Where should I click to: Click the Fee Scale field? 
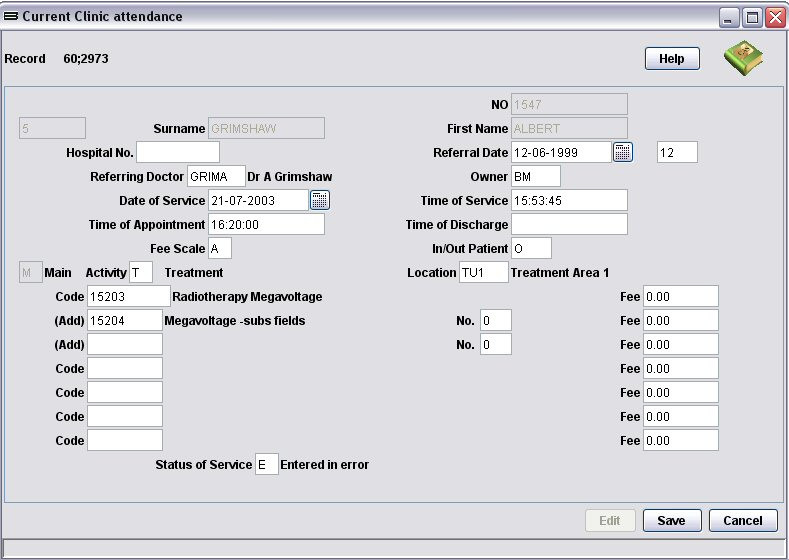tap(219, 248)
